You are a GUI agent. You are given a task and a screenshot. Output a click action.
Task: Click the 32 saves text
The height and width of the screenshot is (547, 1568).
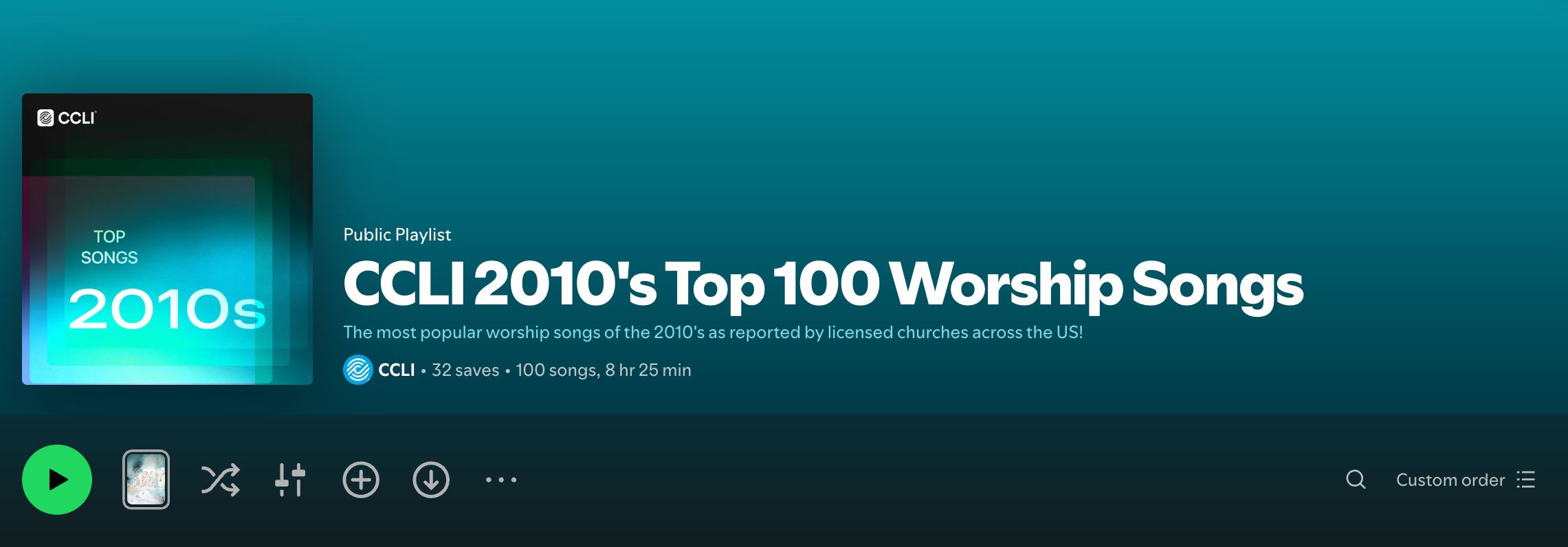465,370
